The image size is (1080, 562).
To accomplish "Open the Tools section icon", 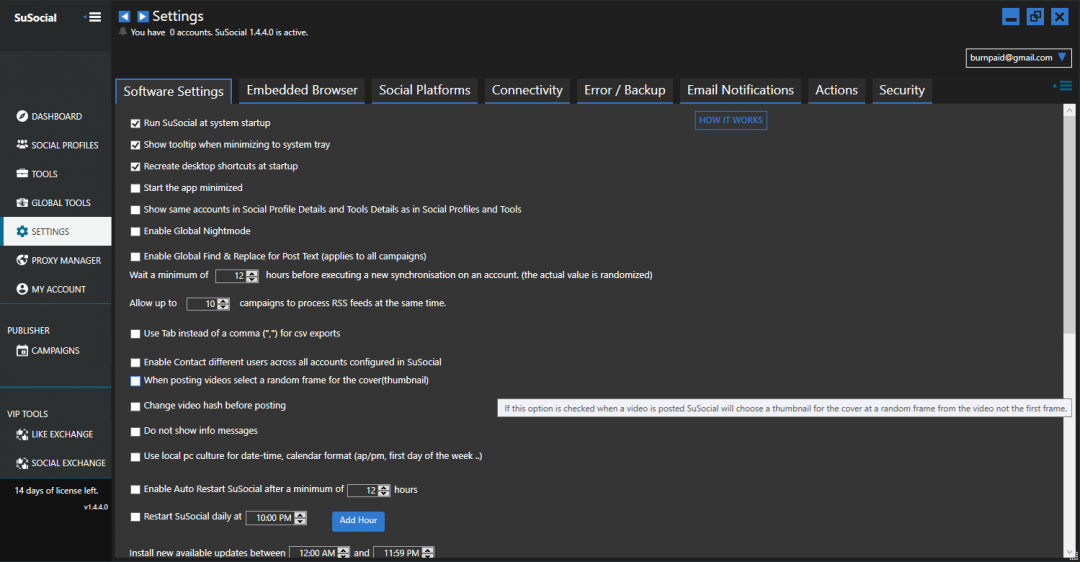I will coord(22,175).
